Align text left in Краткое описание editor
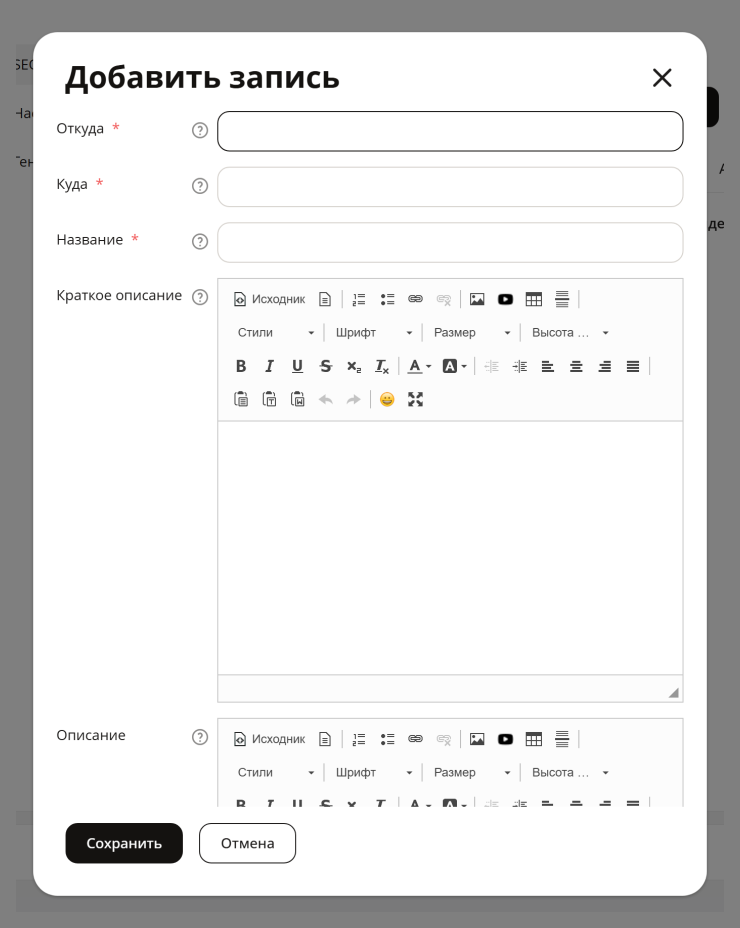 click(548, 366)
